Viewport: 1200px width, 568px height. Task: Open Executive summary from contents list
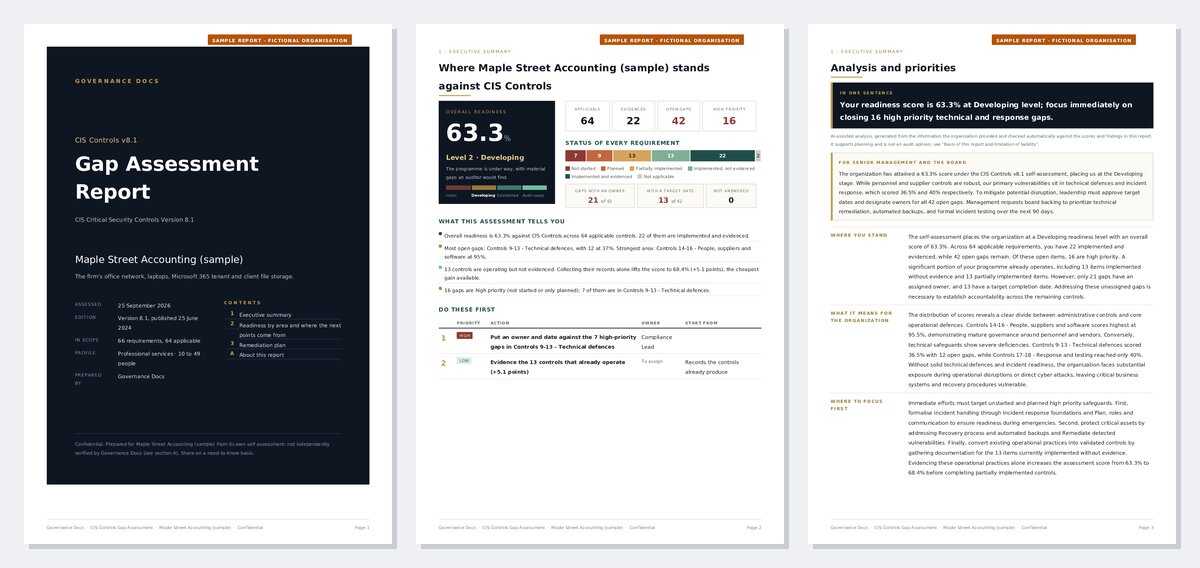pos(265,315)
